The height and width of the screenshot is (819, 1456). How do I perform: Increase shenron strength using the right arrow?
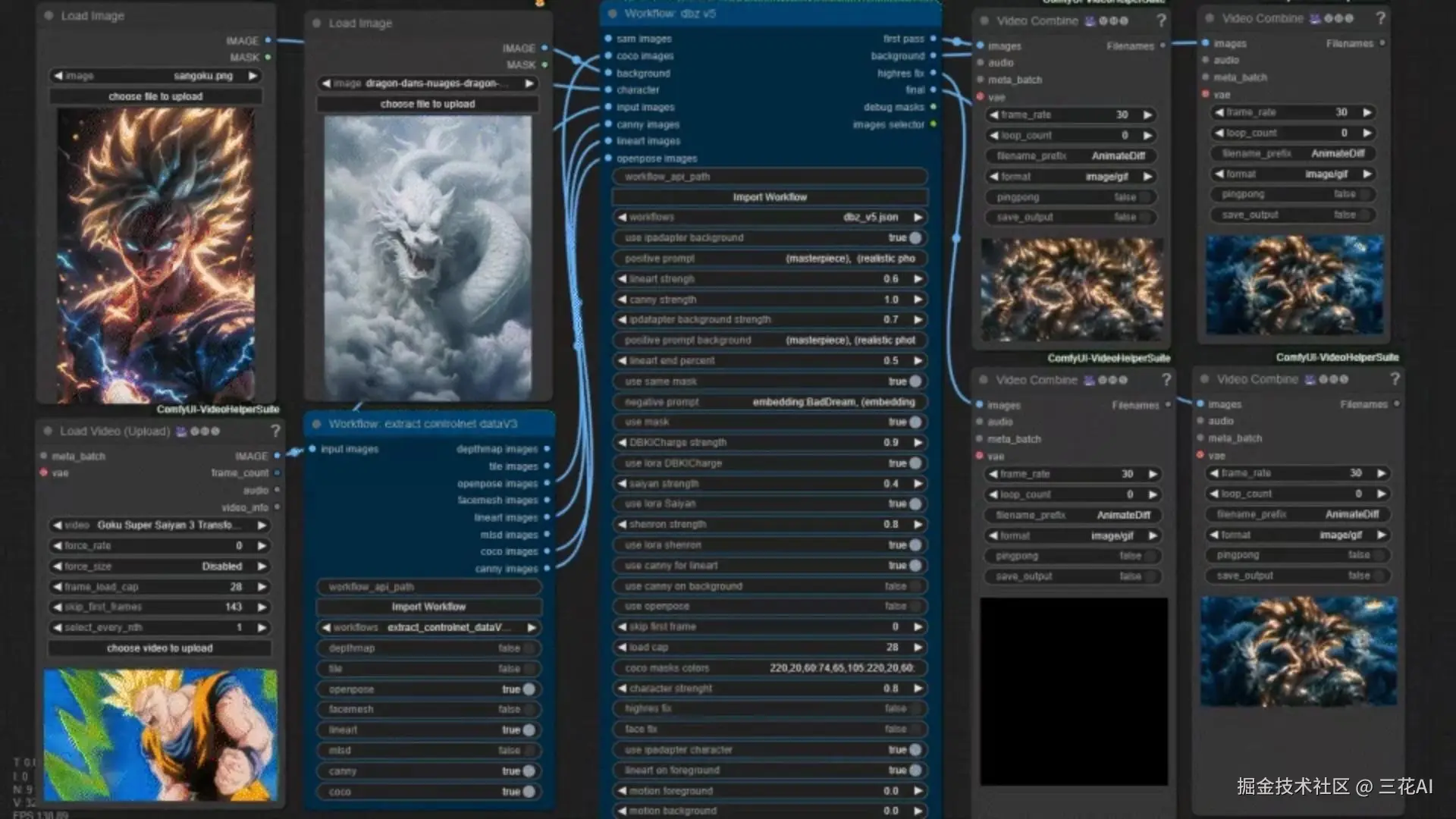(x=918, y=525)
